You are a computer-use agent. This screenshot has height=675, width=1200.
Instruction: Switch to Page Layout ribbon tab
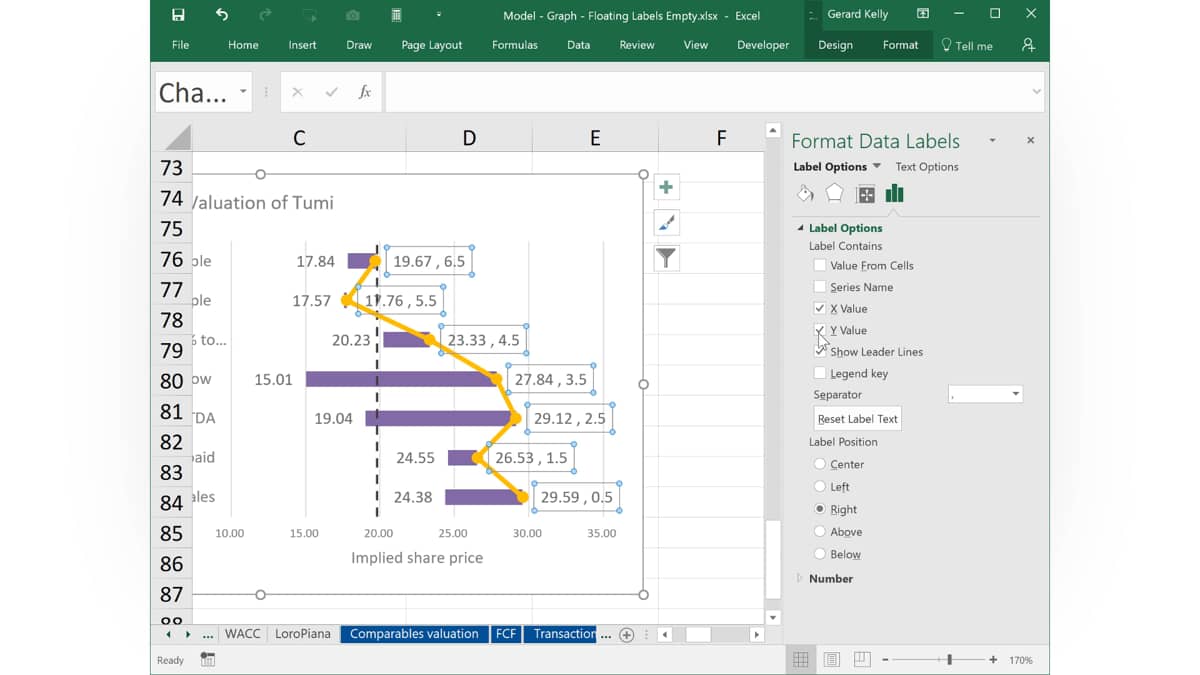pyautogui.click(x=432, y=45)
